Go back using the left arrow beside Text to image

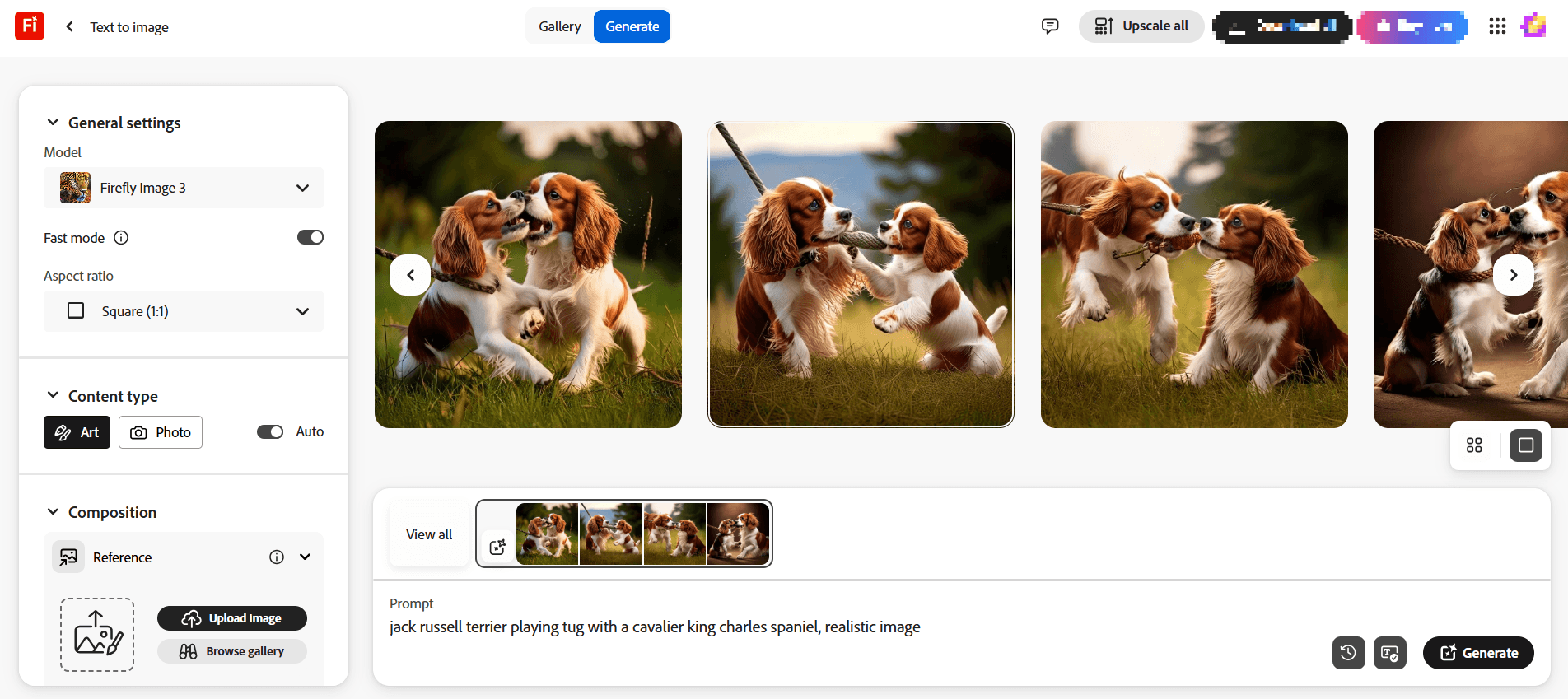70,26
